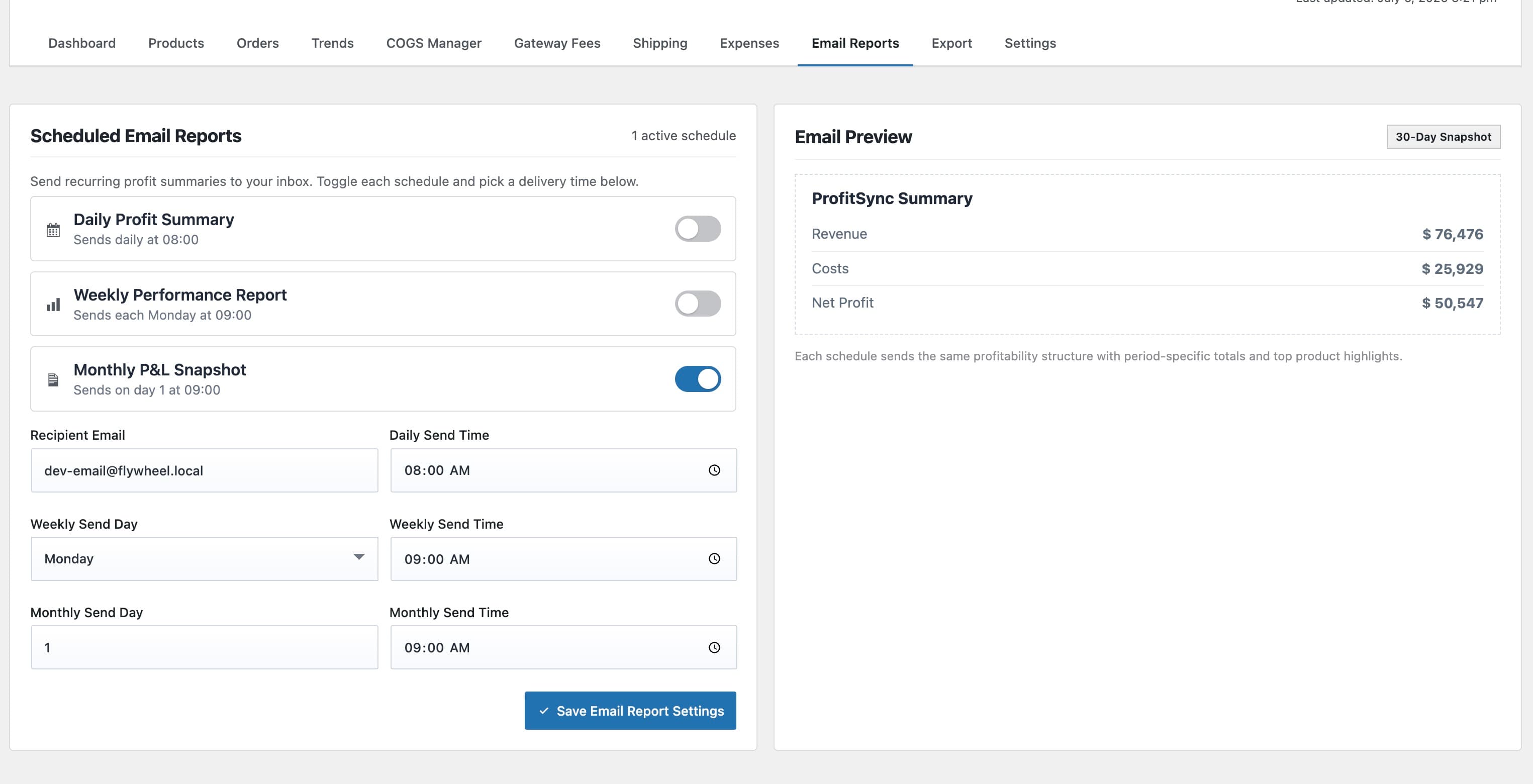Click the Monthly Send Time field
The width and height of the screenshot is (1533, 784).
tap(563, 647)
